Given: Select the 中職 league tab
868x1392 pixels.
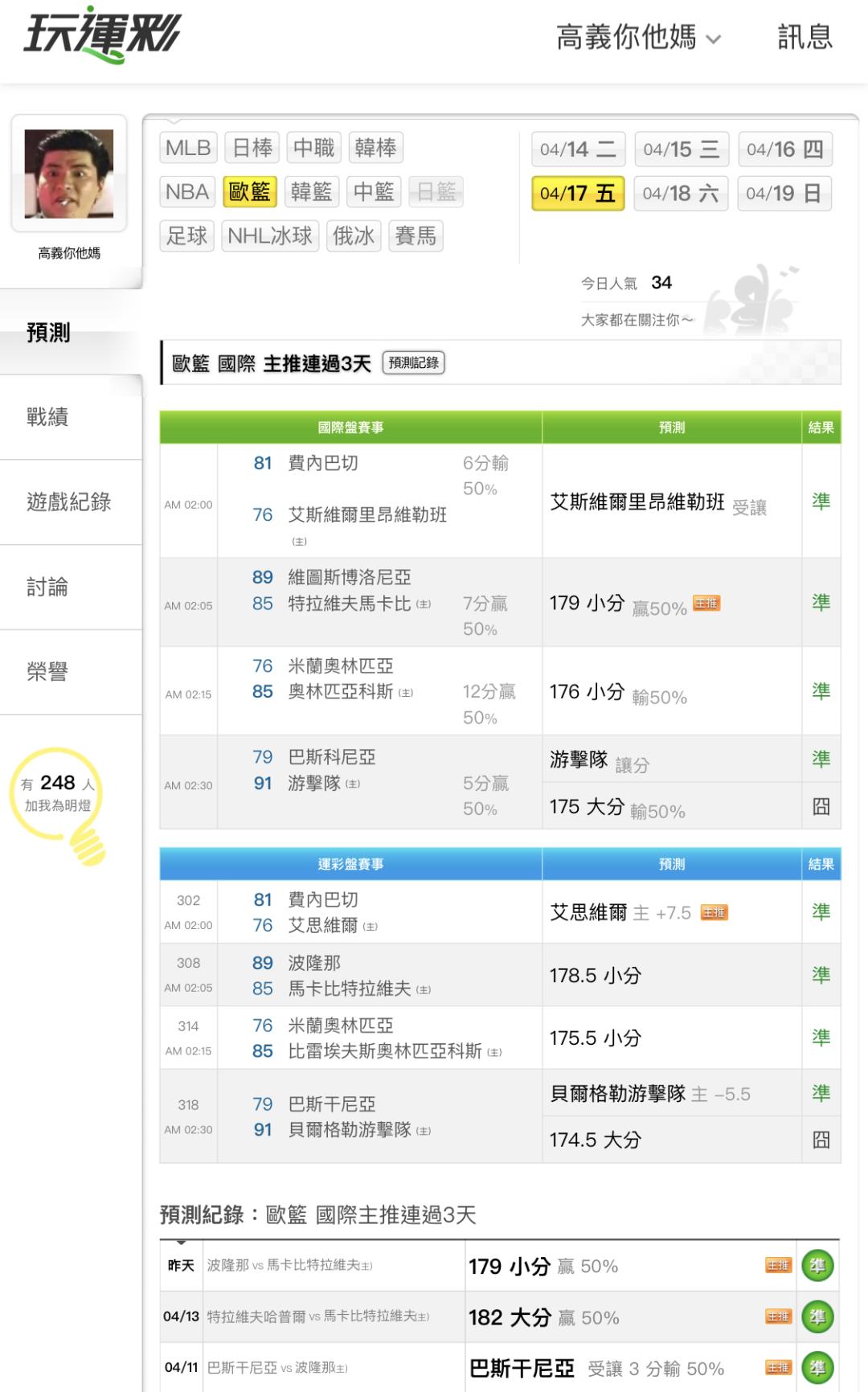Looking at the screenshot, I should (313, 148).
